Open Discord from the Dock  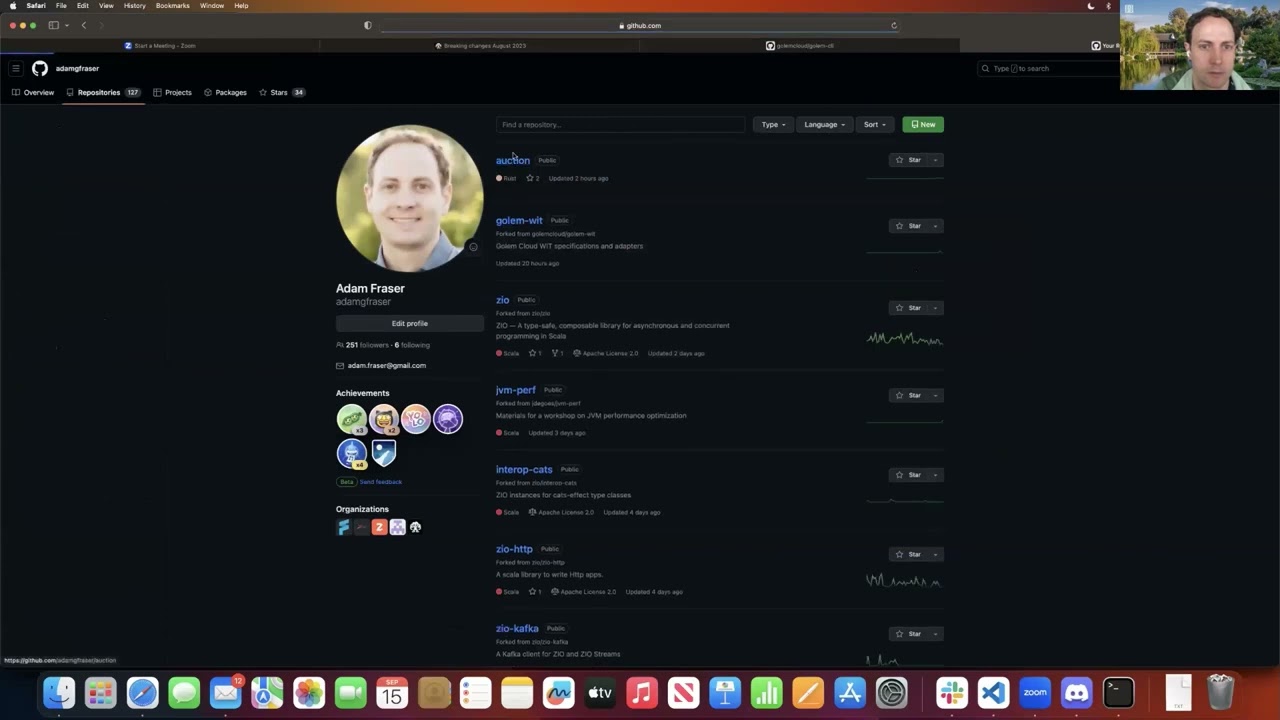point(1076,692)
